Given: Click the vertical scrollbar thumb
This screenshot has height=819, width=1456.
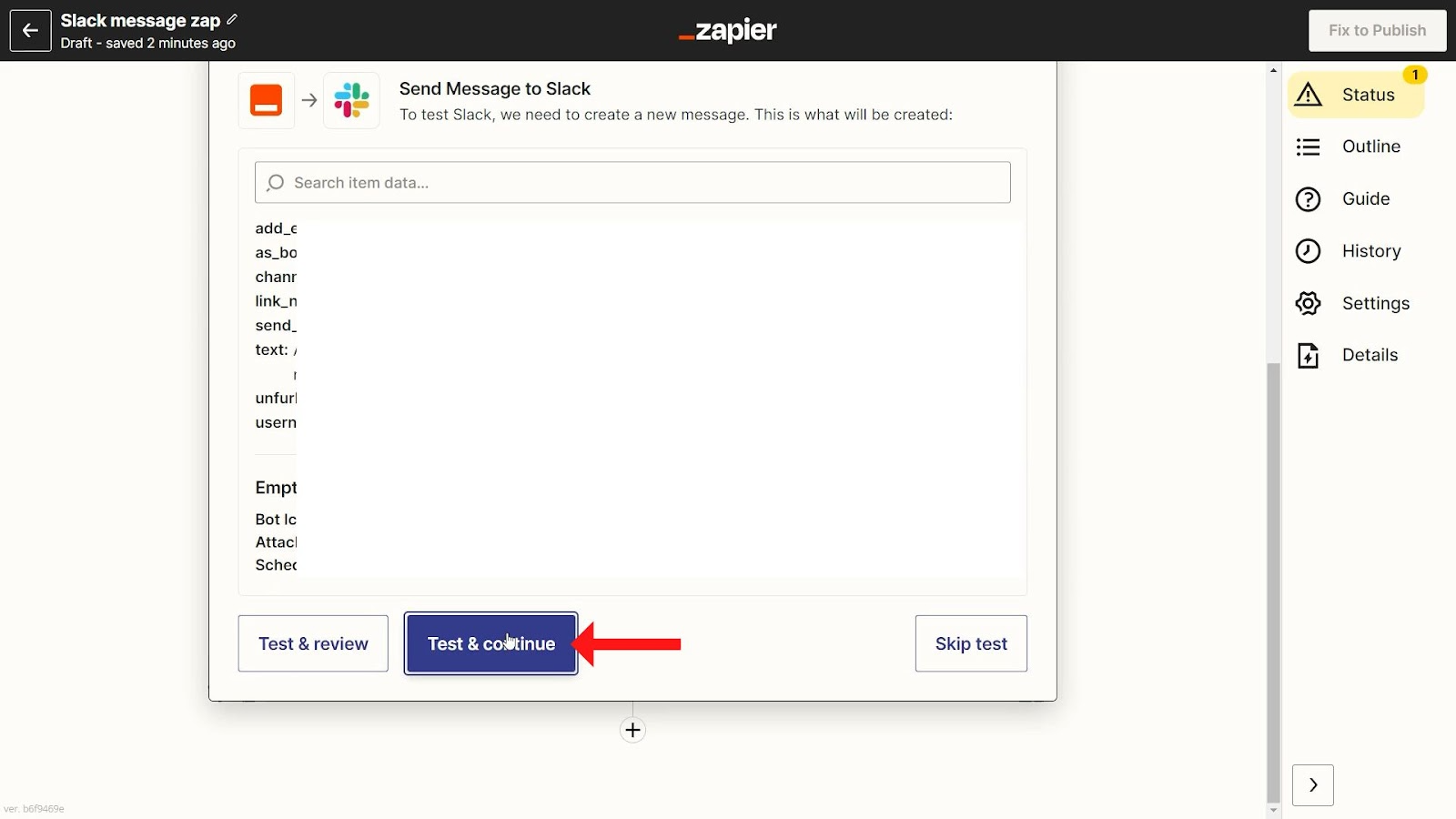Looking at the screenshot, I should click(1273, 582).
